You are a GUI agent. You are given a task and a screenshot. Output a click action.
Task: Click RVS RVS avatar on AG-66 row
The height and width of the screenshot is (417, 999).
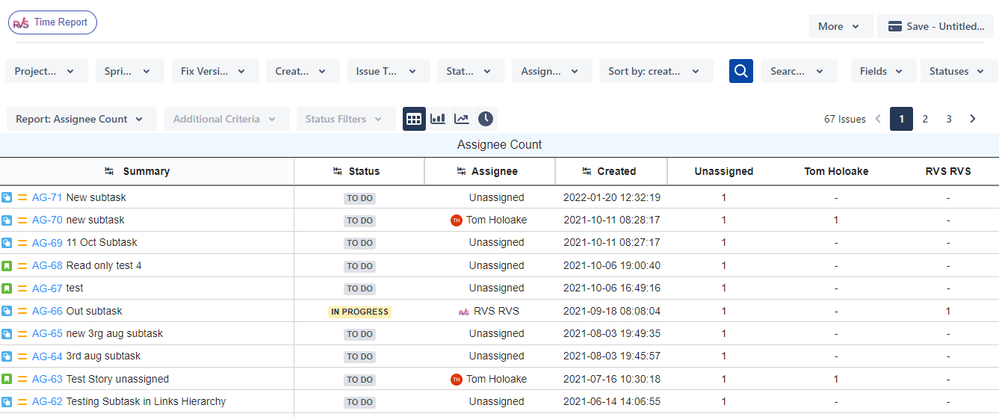point(463,312)
